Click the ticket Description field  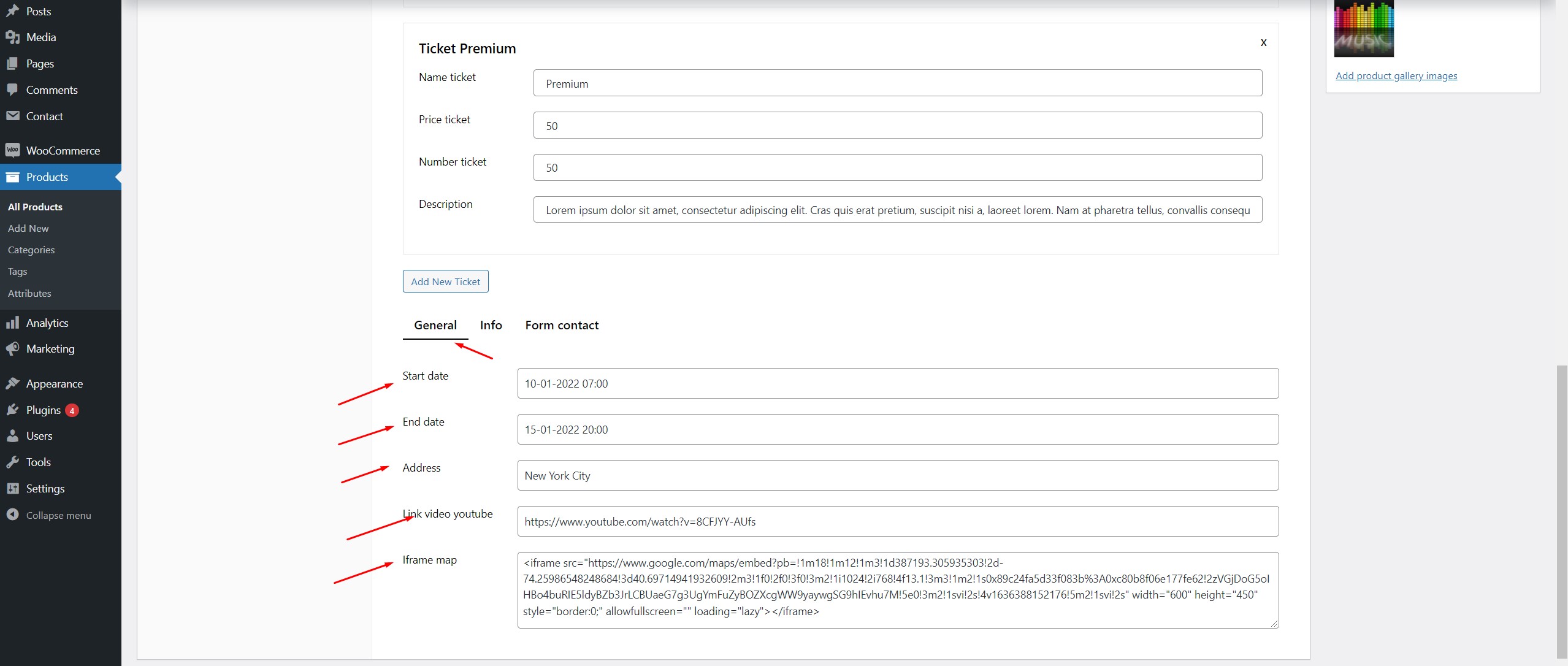pyautogui.click(x=898, y=210)
